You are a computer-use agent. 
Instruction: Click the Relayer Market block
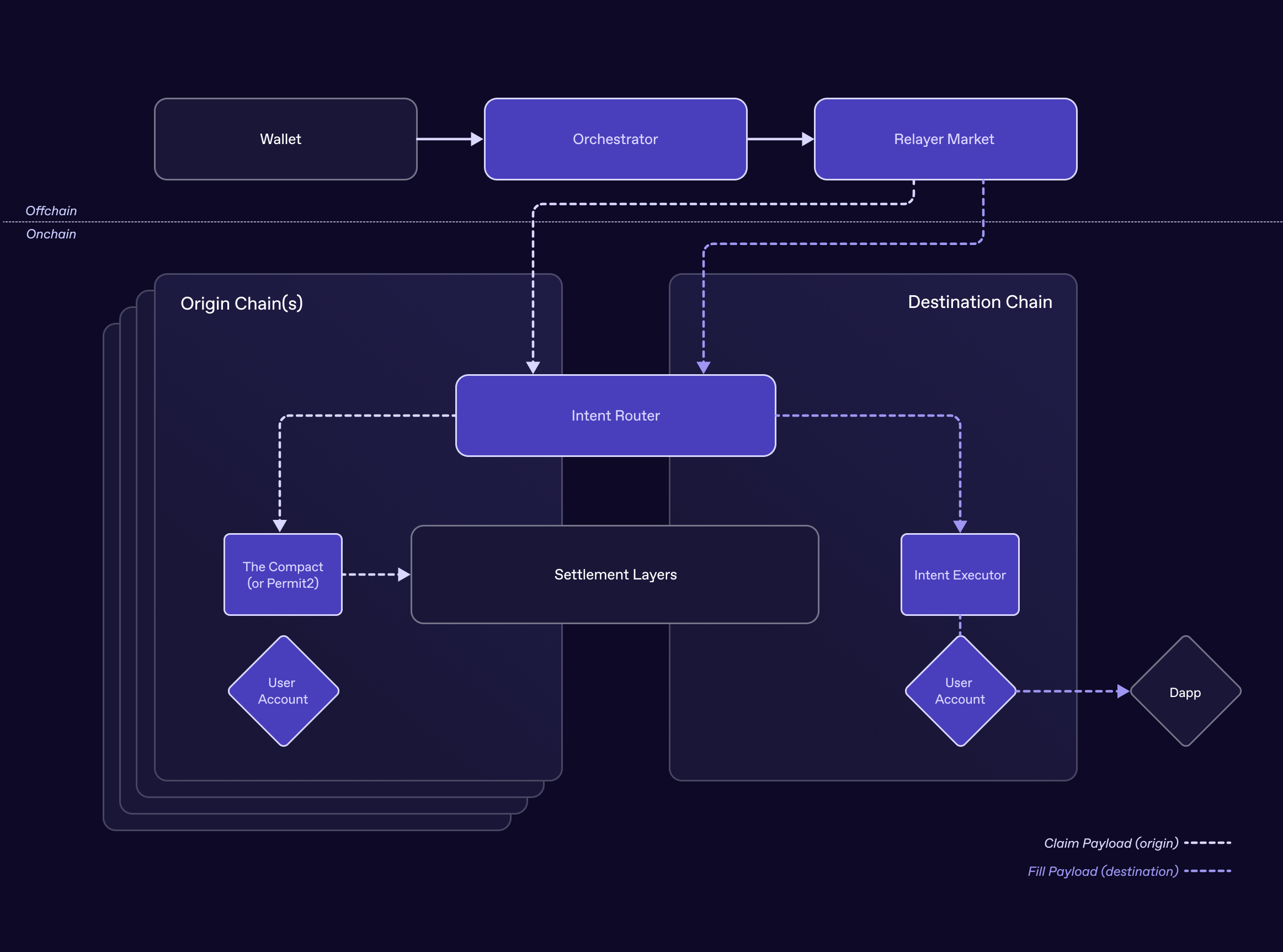(945, 139)
